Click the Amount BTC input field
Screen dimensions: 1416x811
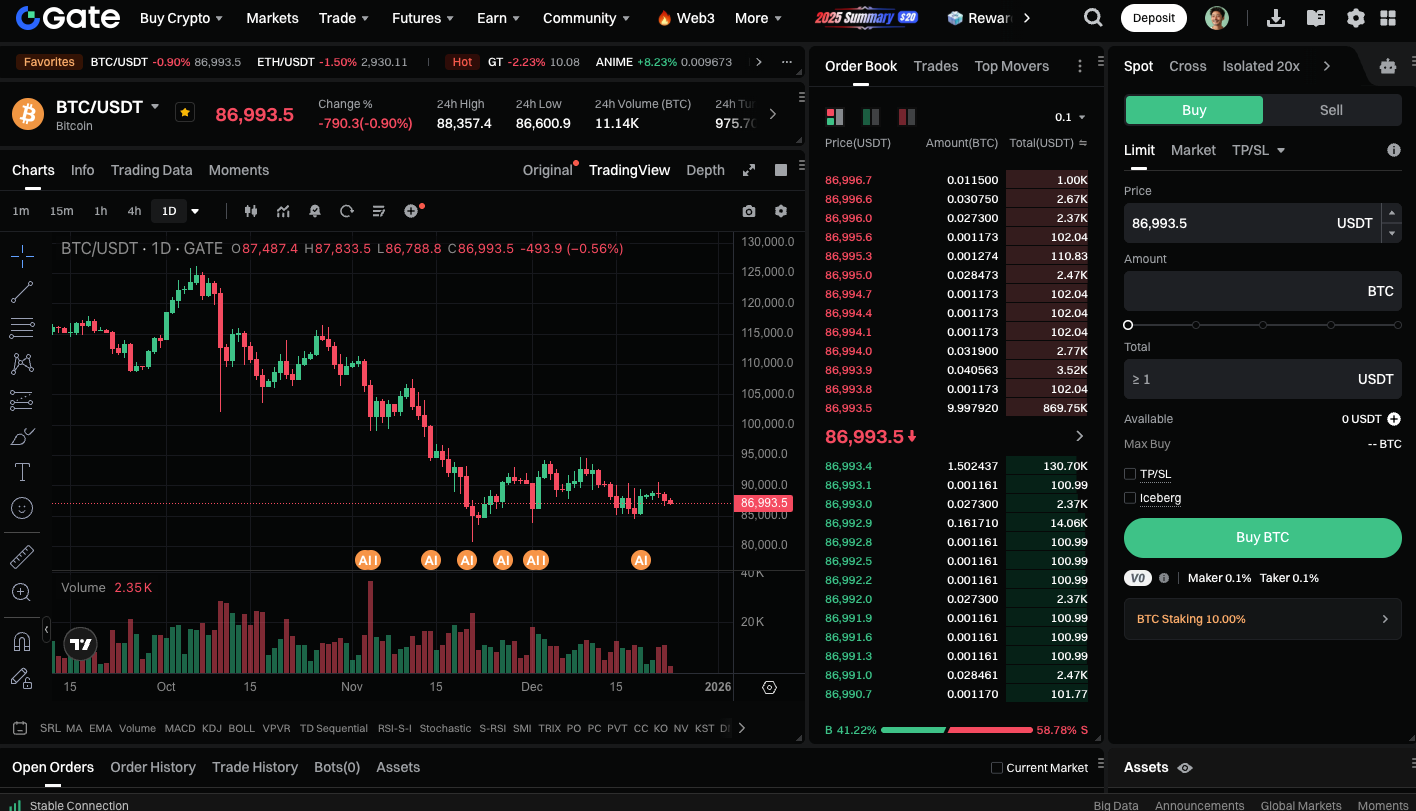pyautogui.click(x=1263, y=291)
